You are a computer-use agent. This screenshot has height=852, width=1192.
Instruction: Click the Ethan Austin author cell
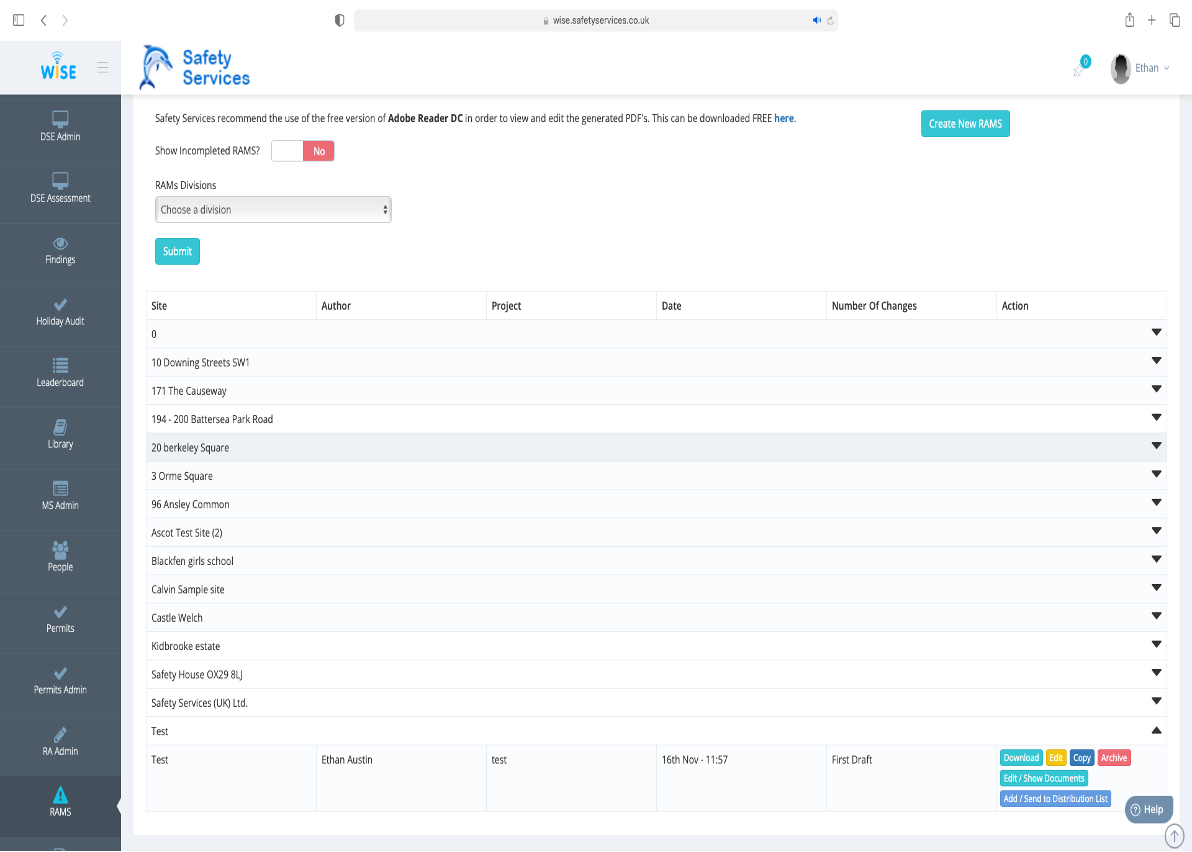click(x=401, y=778)
